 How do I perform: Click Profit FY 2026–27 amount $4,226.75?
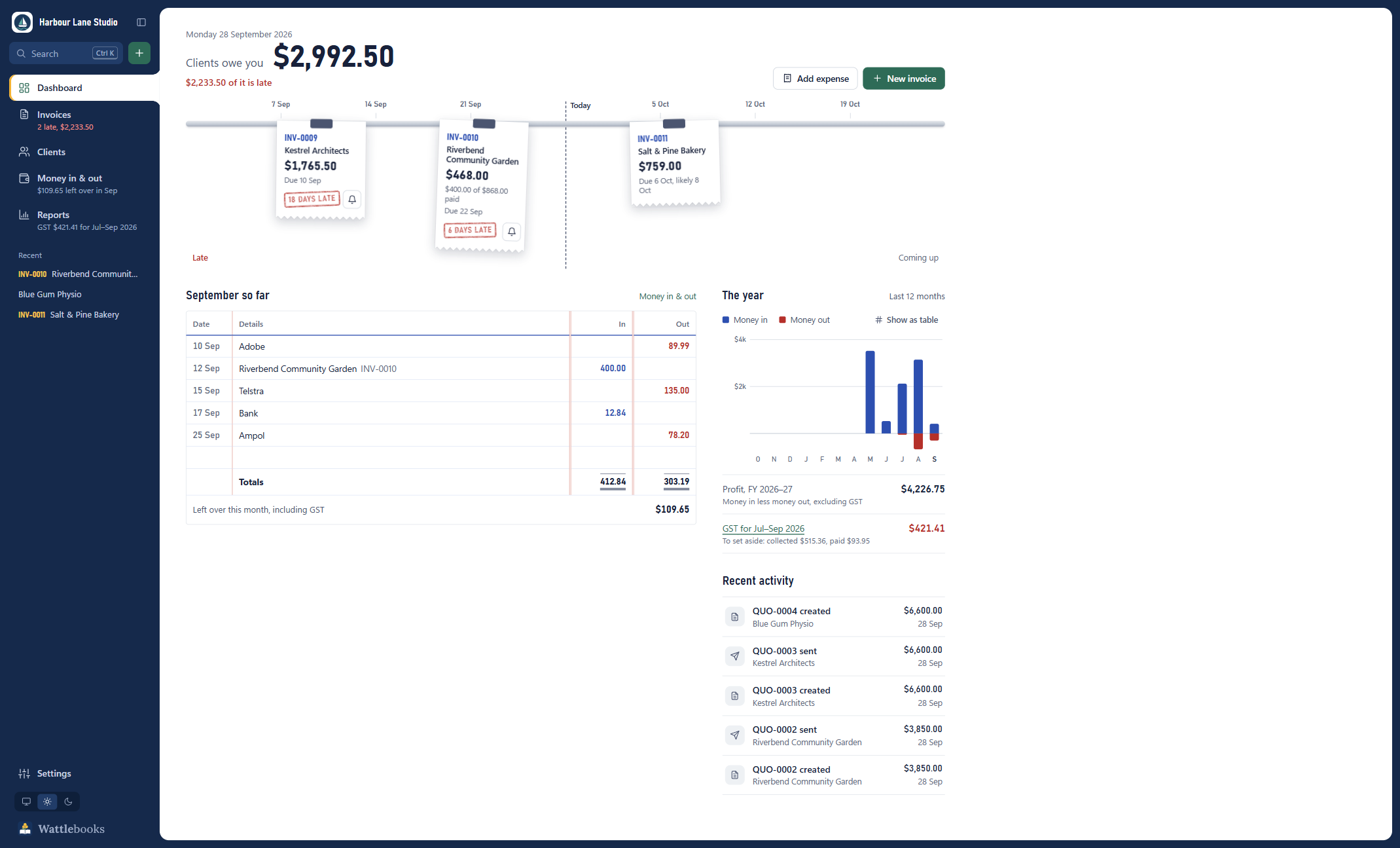(x=922, y=489)
